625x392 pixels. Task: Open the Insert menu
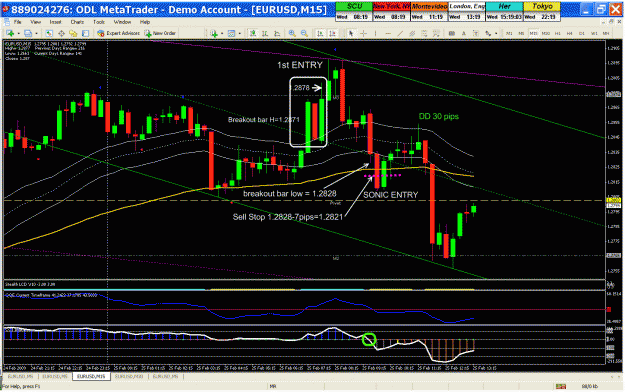pos(55,22)
